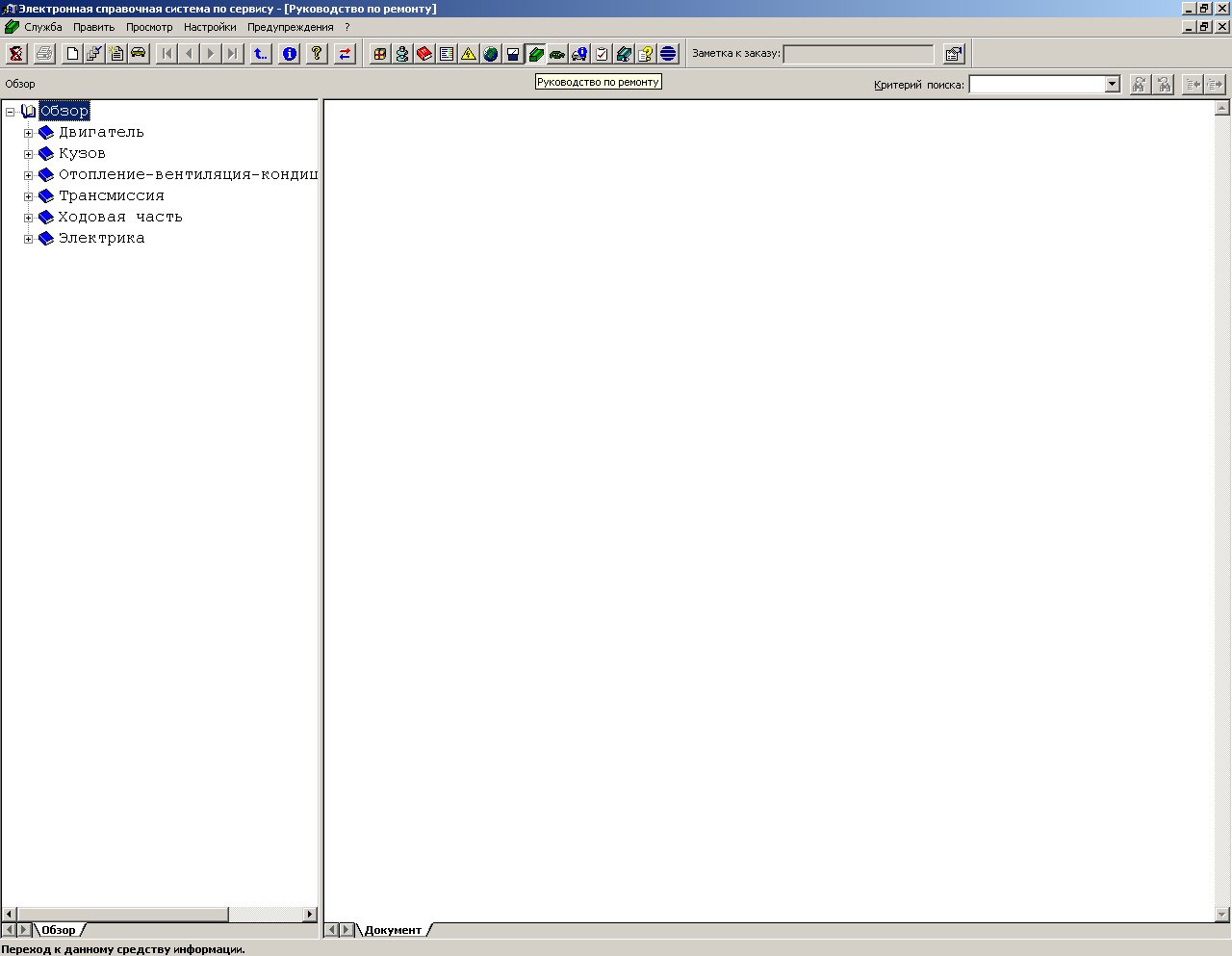
Task: Open the Служба menu
Action: pos(43,27)
